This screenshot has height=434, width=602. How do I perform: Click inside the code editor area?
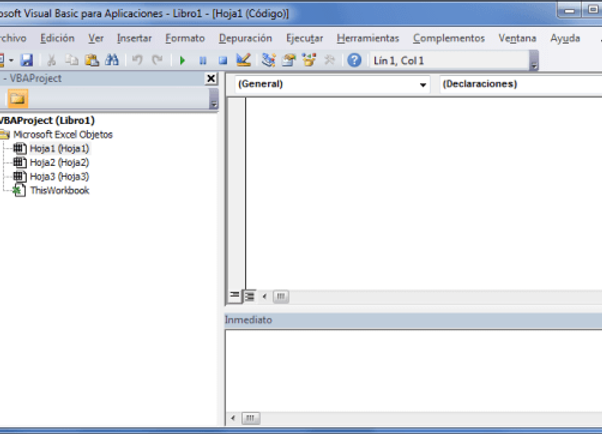tap(423, 193)
